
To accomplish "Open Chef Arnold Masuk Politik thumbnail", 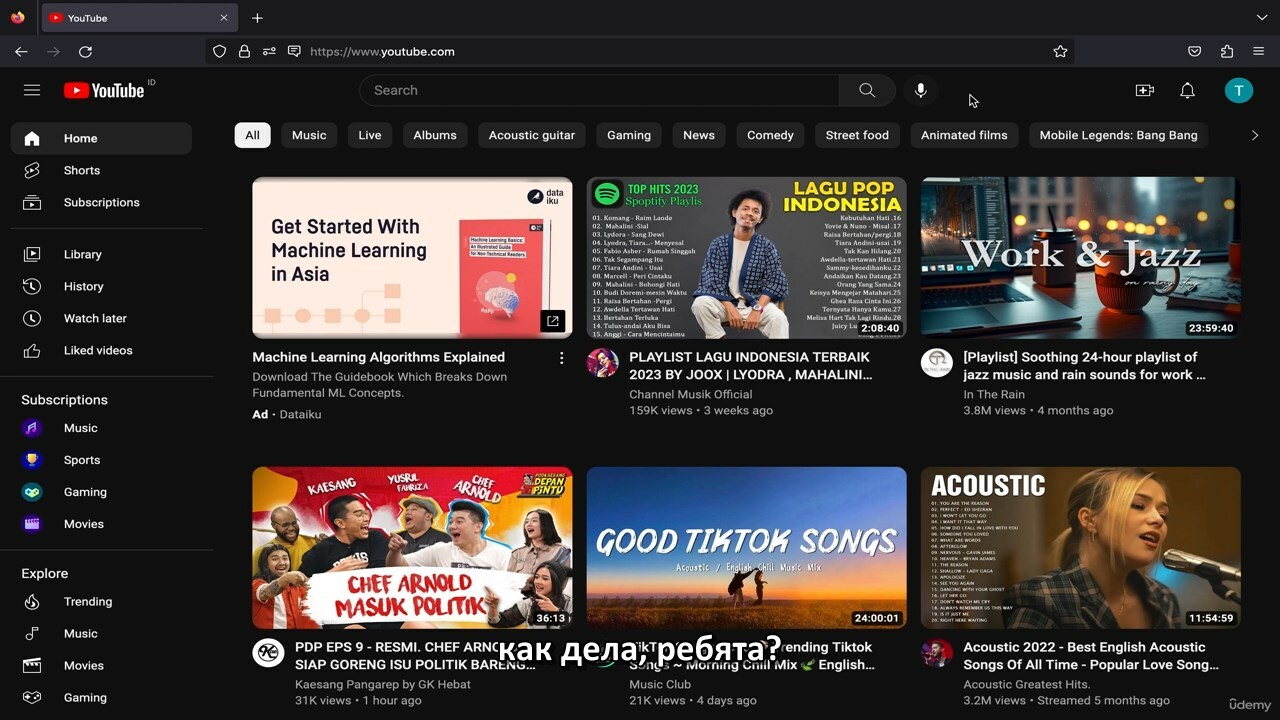I will 412,548.
